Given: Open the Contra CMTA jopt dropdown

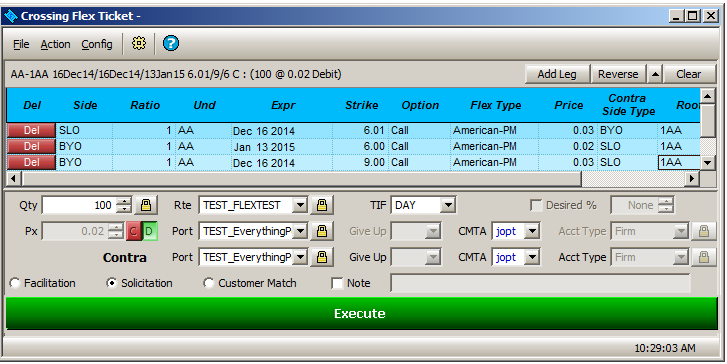Looking at the screenshot, I should point(532,257).
